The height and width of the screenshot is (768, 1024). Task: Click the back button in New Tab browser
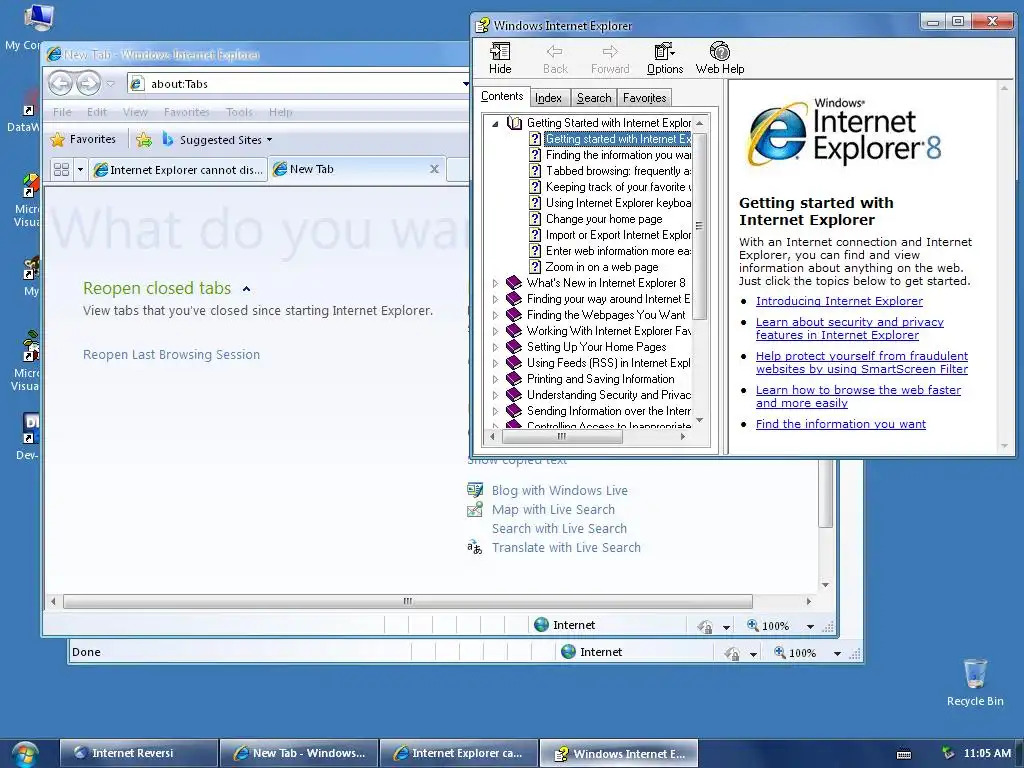61,84
